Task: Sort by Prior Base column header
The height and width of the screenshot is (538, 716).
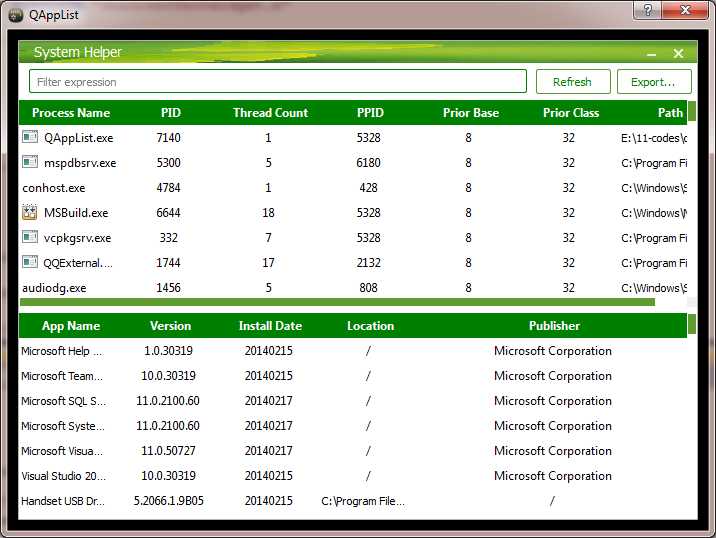Action: pos(471,113)
